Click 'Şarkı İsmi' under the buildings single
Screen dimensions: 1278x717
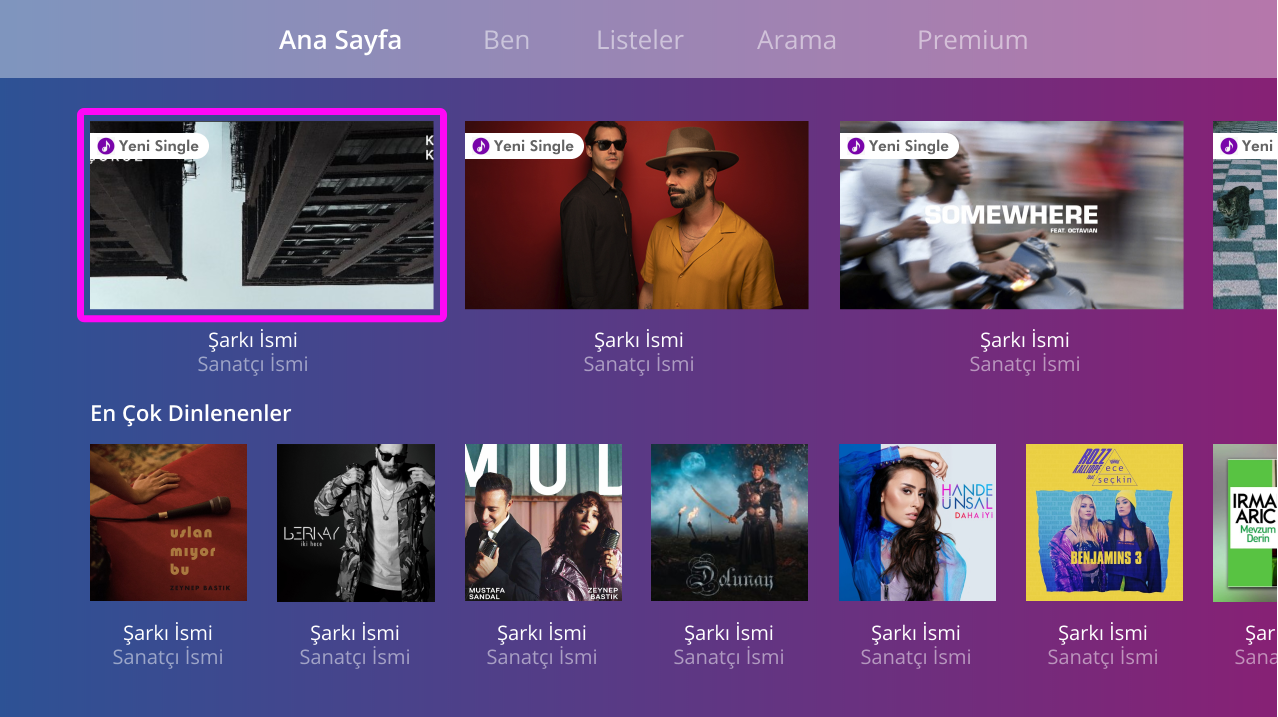click(x=253, y=340)
